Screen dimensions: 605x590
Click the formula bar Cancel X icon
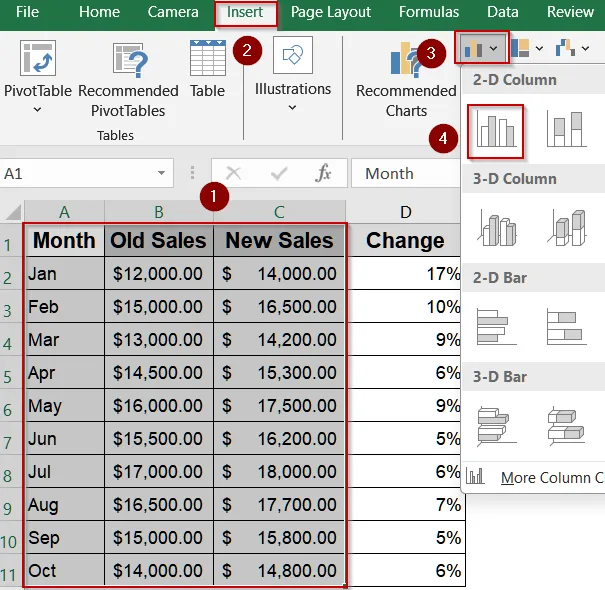[x=233, y=173]
